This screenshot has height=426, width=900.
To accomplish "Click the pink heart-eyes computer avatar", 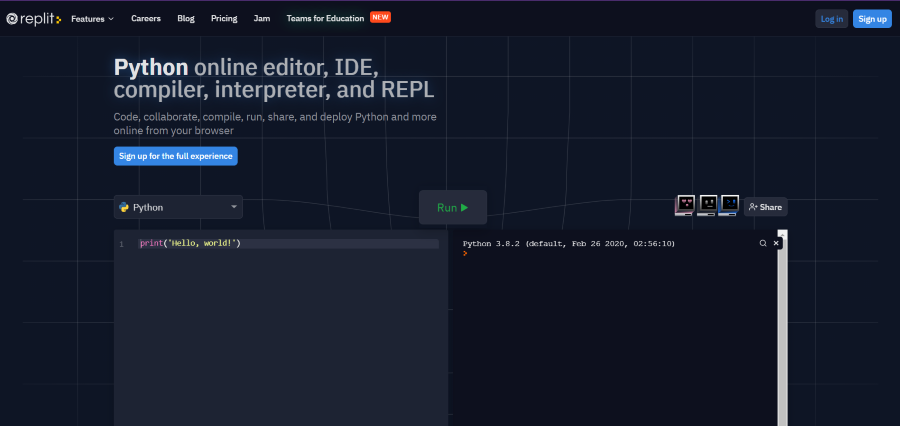I will coord(685,205).
